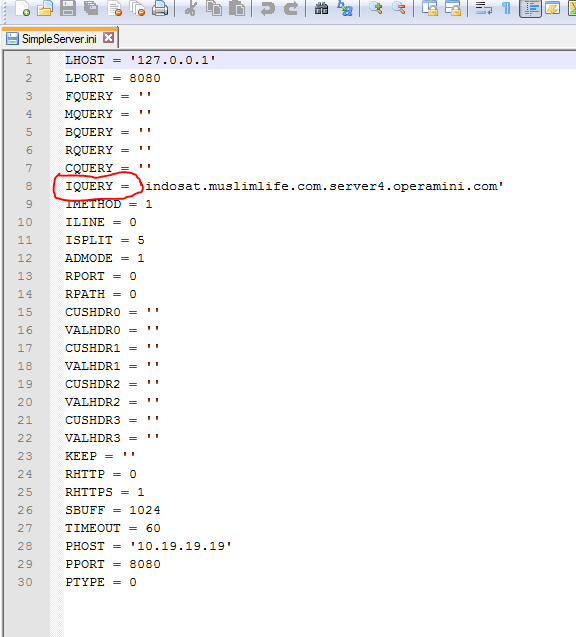The image size is (576, 637).
Task: Click the Save All toolbar icon
Action: click(91, 8)
